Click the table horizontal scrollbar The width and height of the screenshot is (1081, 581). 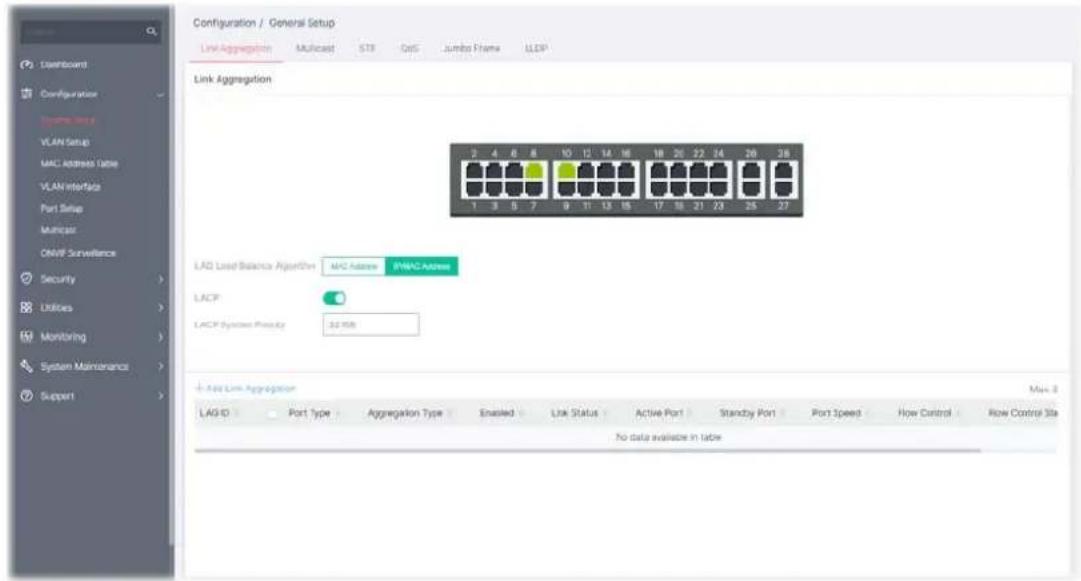(587, 451)
